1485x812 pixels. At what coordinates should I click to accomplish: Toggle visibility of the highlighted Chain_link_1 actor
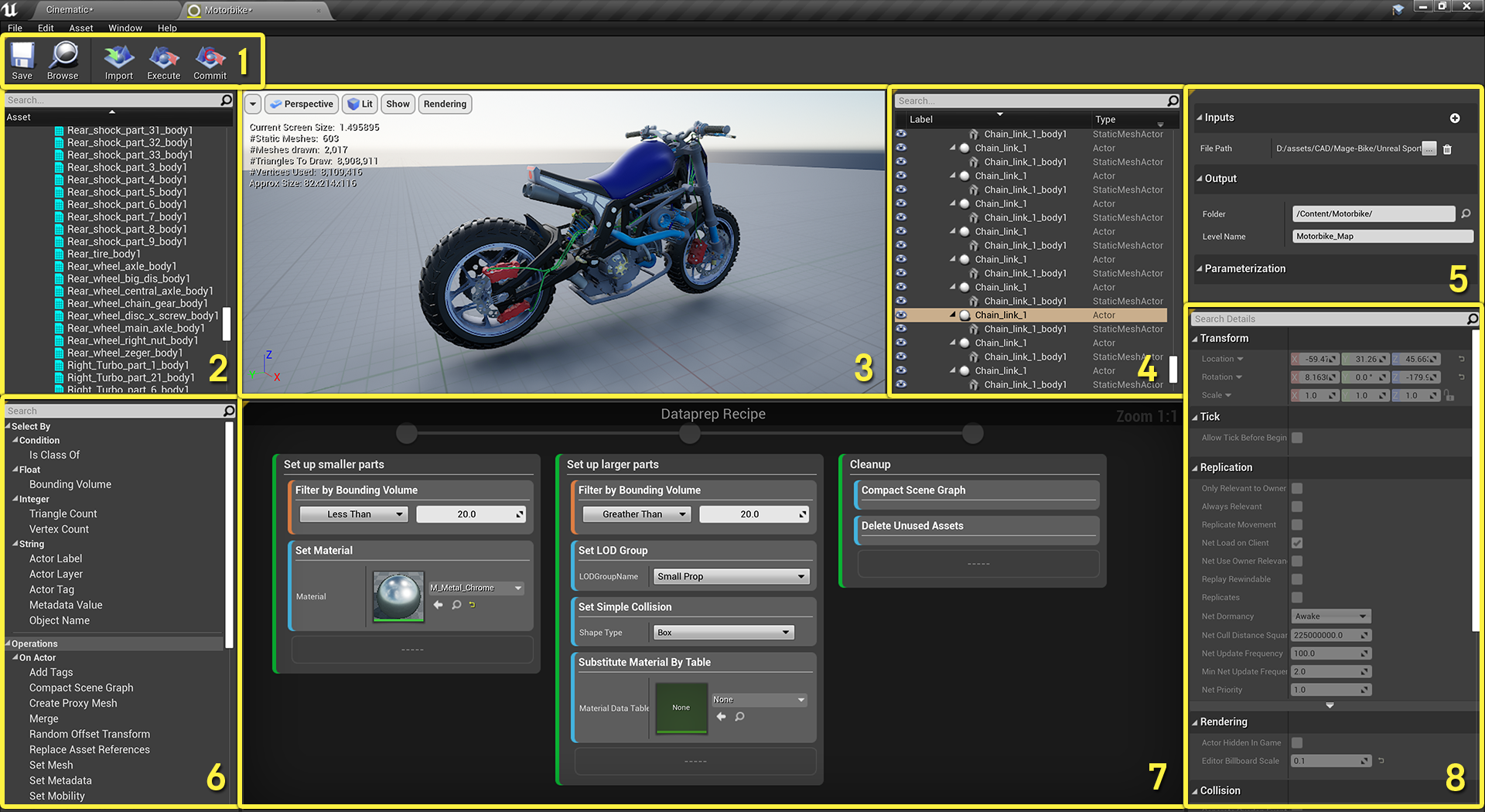click(901, 315)
